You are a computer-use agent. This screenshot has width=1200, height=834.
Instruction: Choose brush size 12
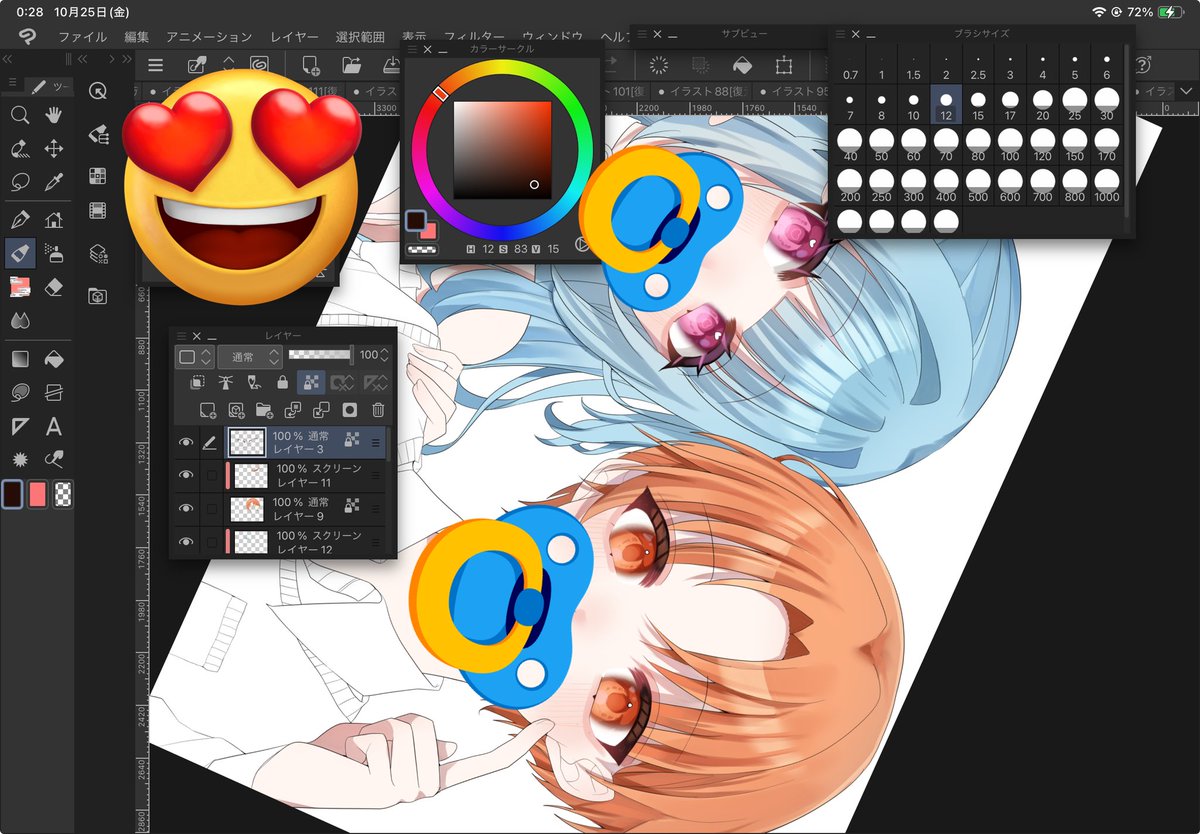[946, 104]
